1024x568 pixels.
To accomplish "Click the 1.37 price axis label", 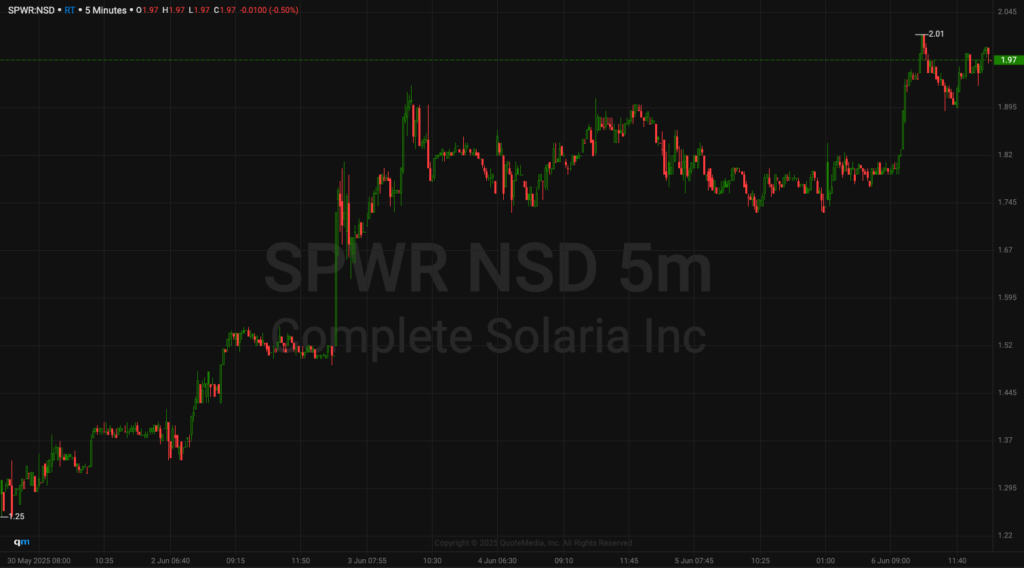I will click(1005, 441).
